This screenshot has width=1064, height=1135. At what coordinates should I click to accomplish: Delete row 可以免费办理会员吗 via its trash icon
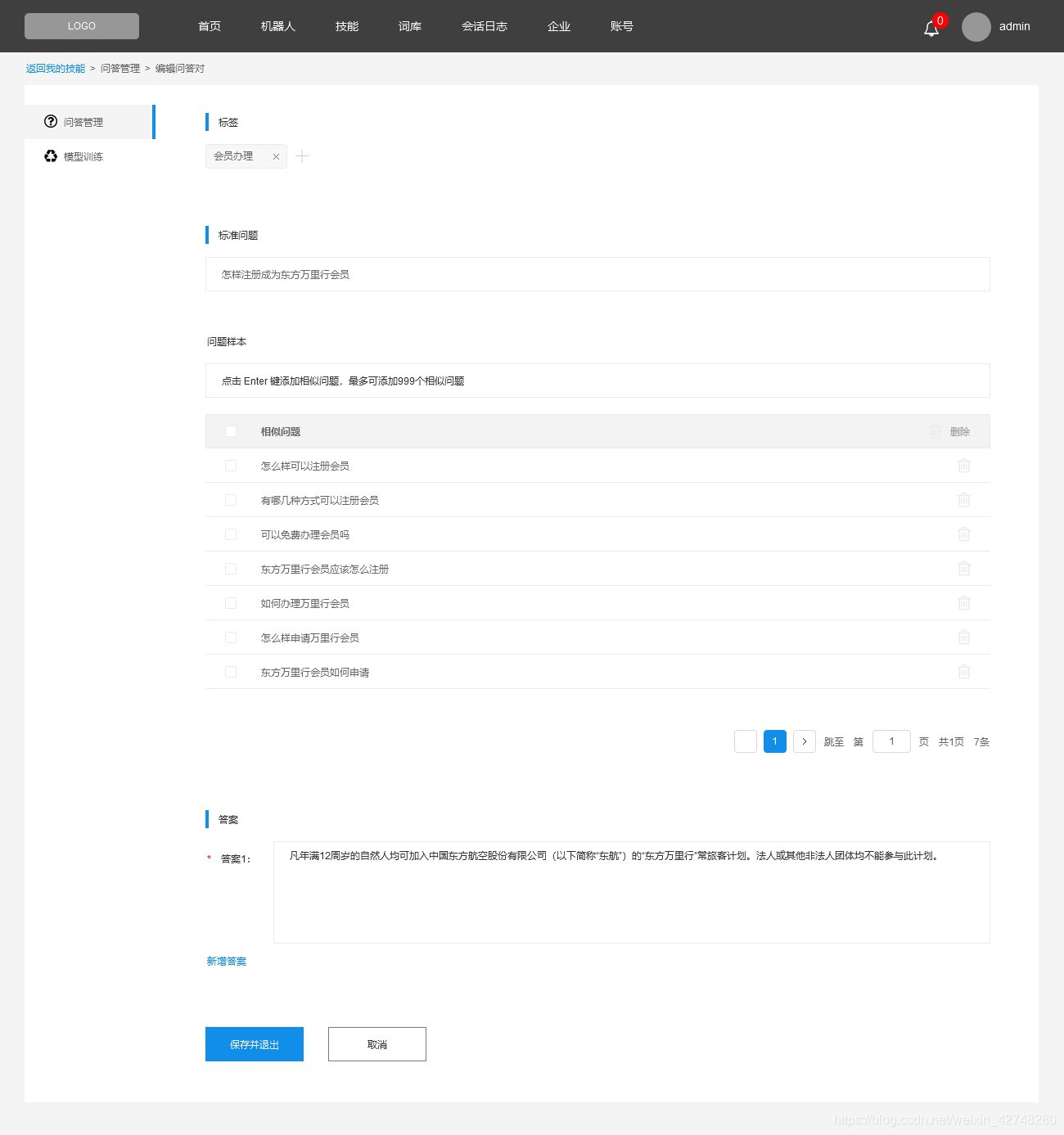(964, 534)
